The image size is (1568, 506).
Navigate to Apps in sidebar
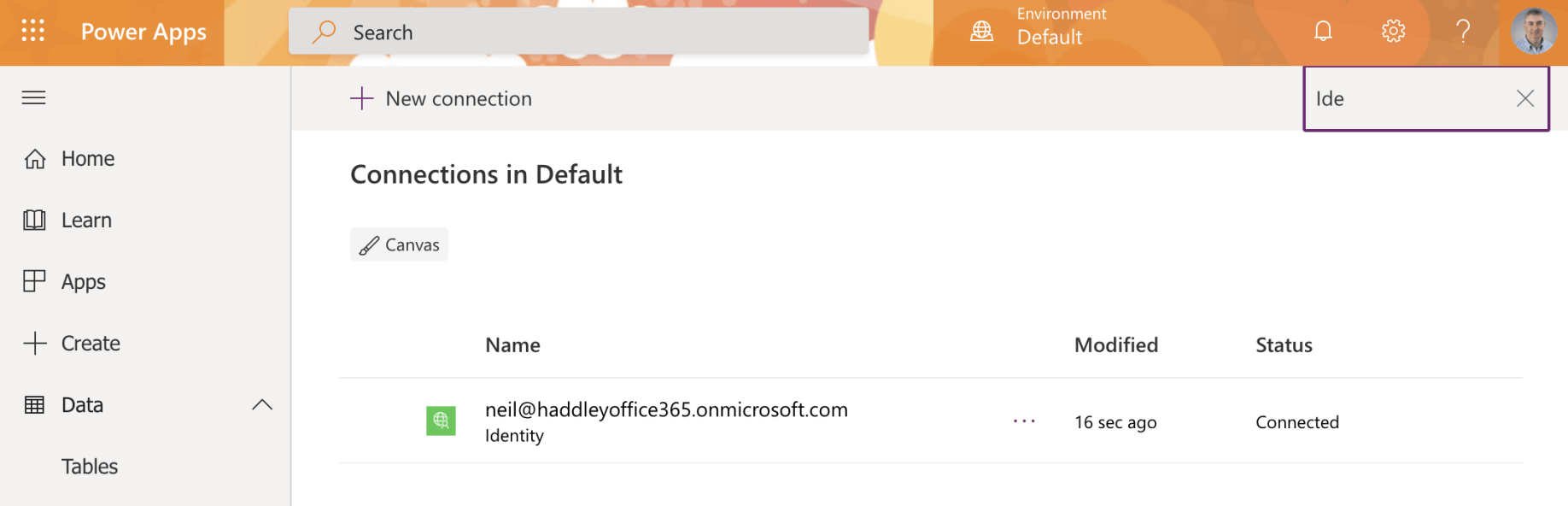click(x=83, y=282)
